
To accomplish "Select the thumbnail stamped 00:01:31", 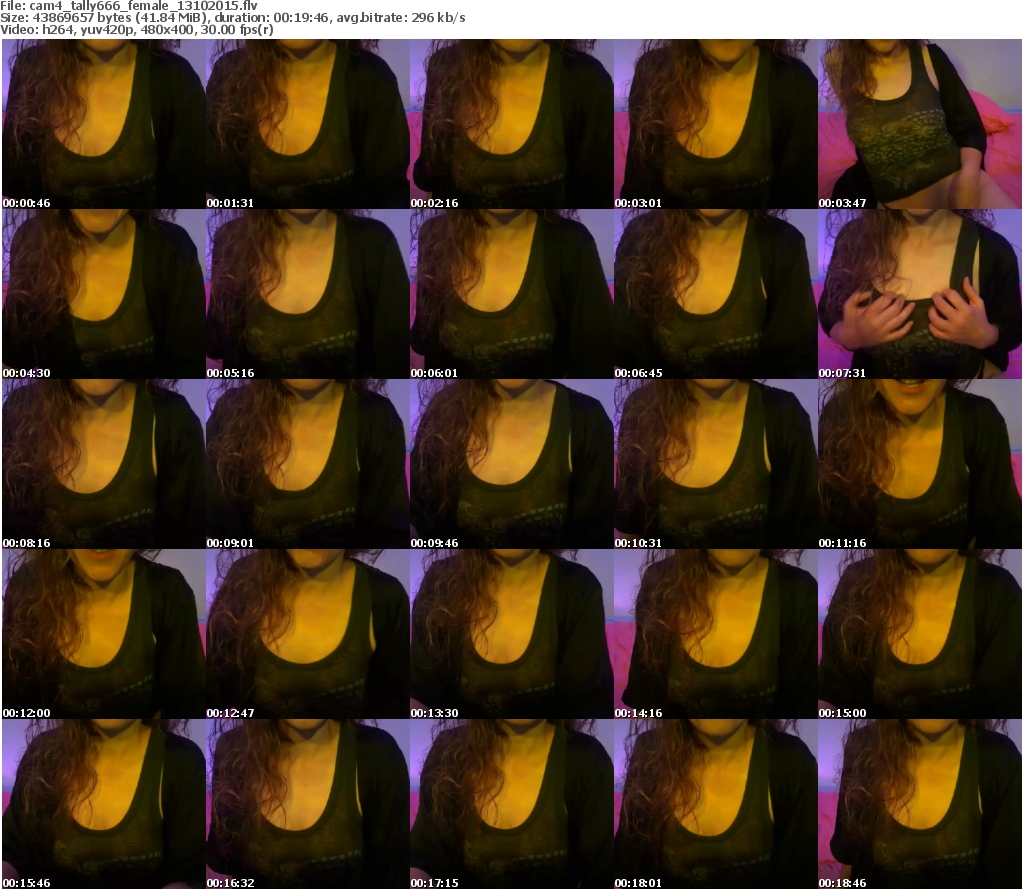I will 308,124.
